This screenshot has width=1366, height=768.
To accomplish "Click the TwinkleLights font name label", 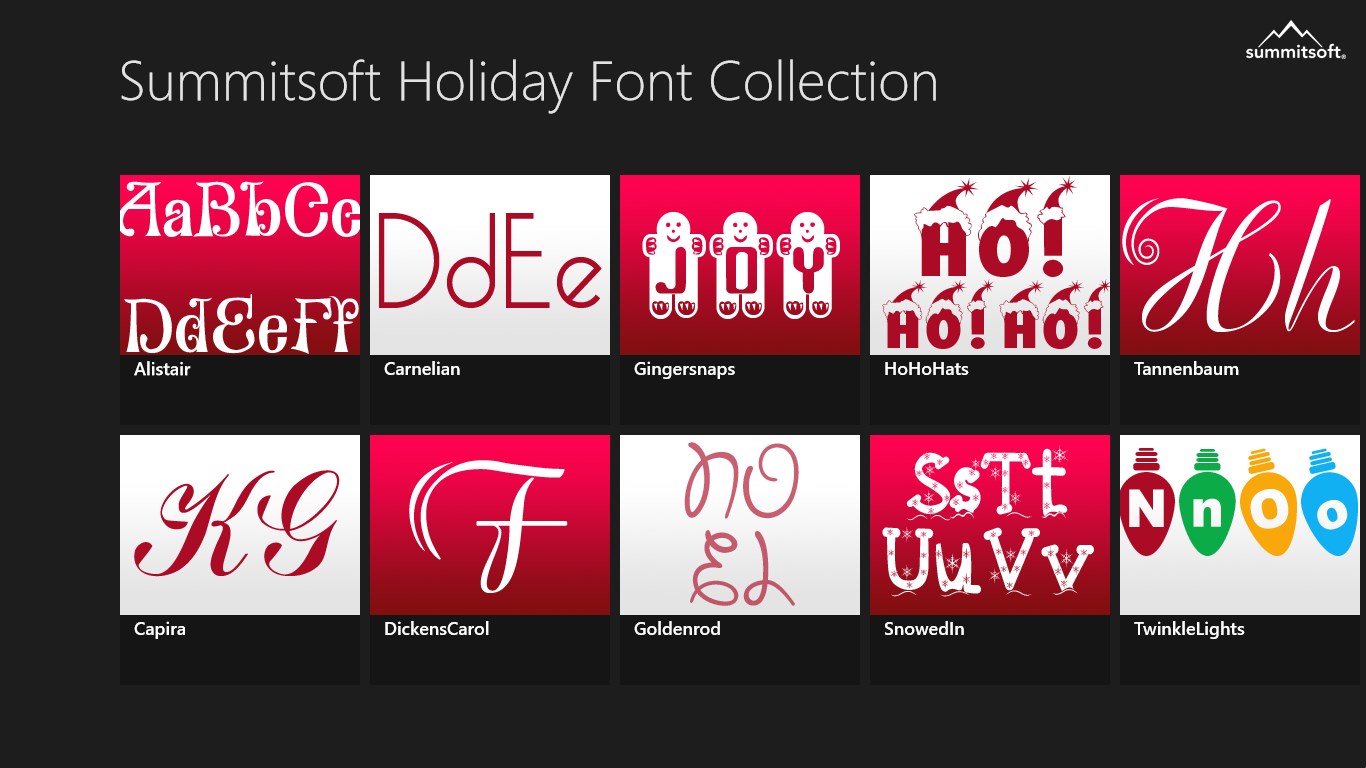I will click(x=1189, y=630).
